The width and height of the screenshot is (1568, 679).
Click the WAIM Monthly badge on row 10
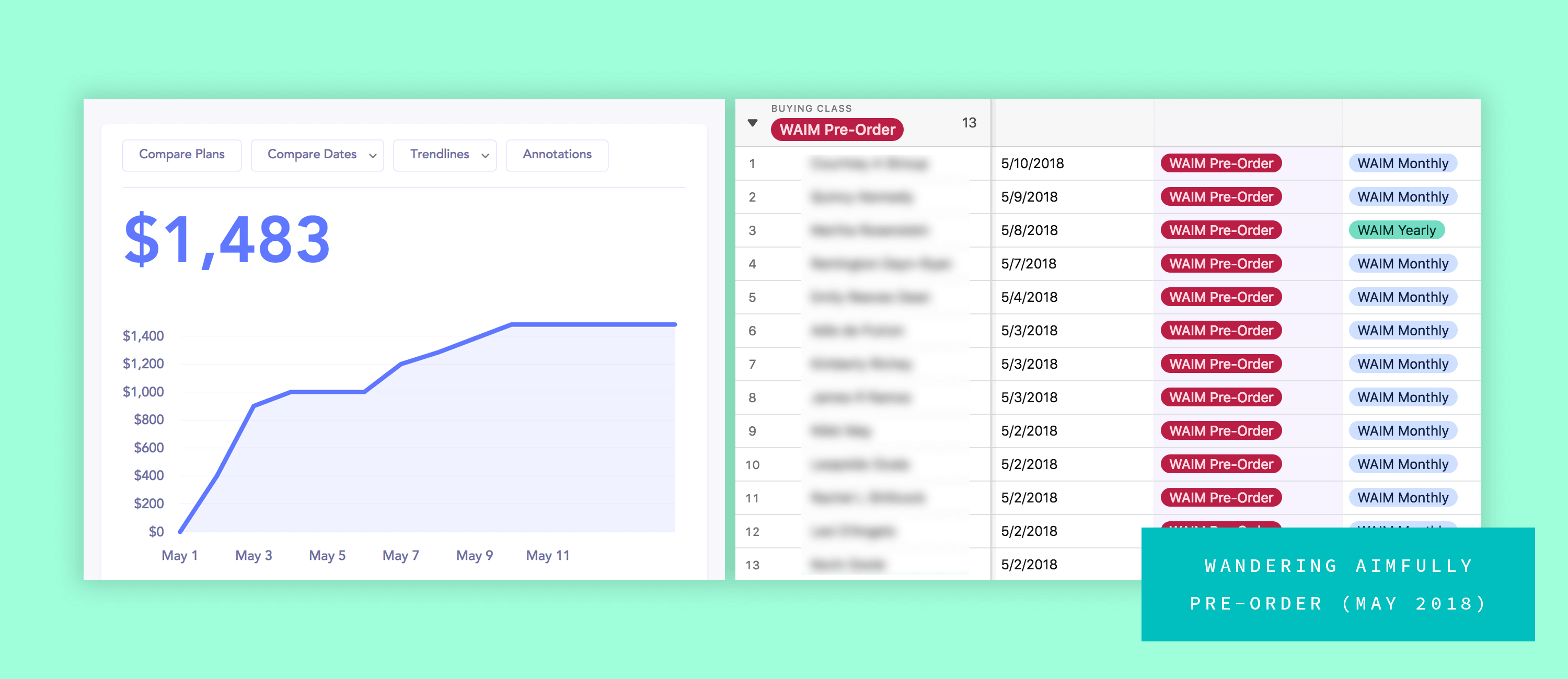coord(1402,464)
